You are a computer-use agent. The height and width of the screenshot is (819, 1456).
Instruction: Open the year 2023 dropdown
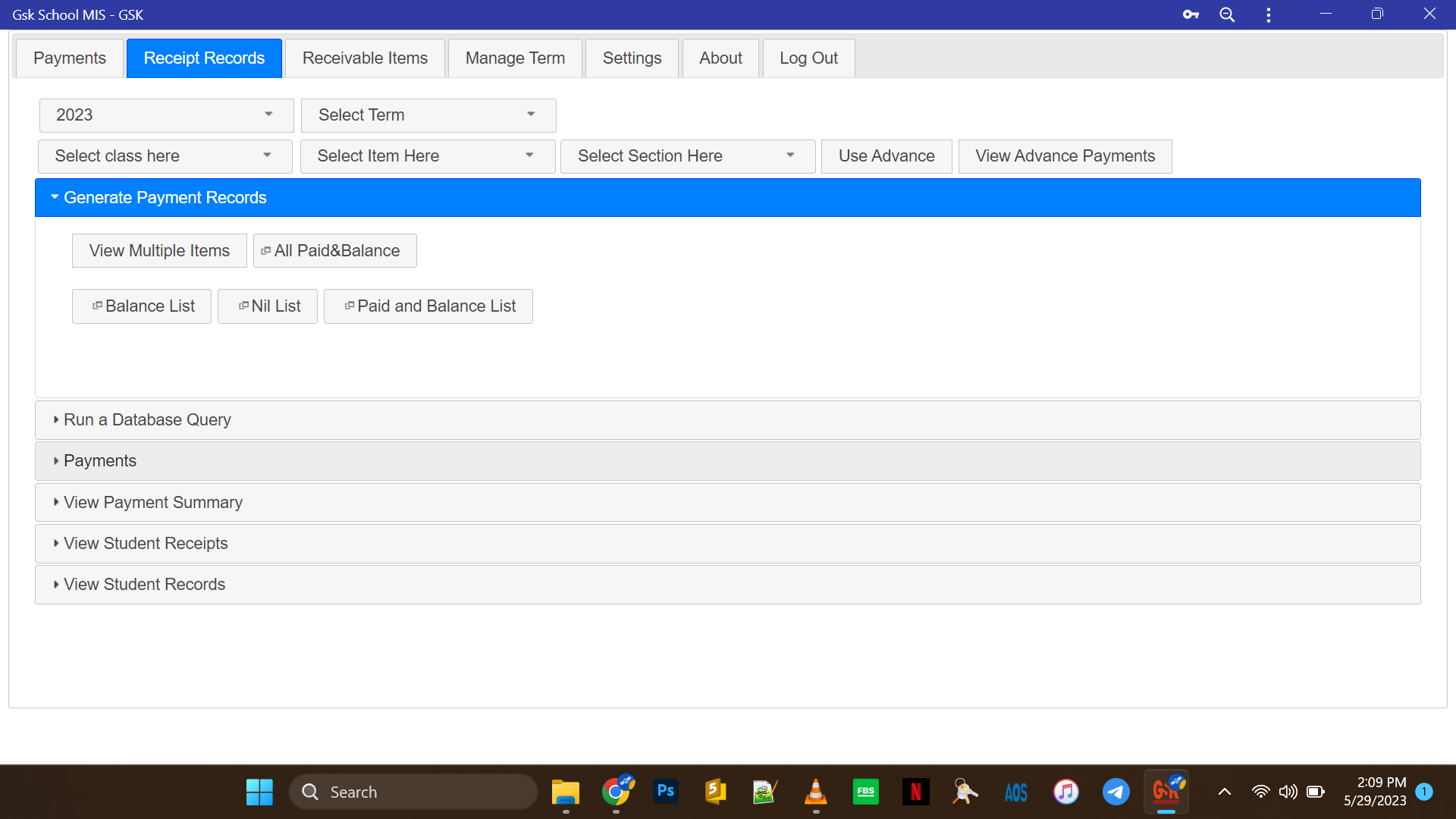pos(166,115)
